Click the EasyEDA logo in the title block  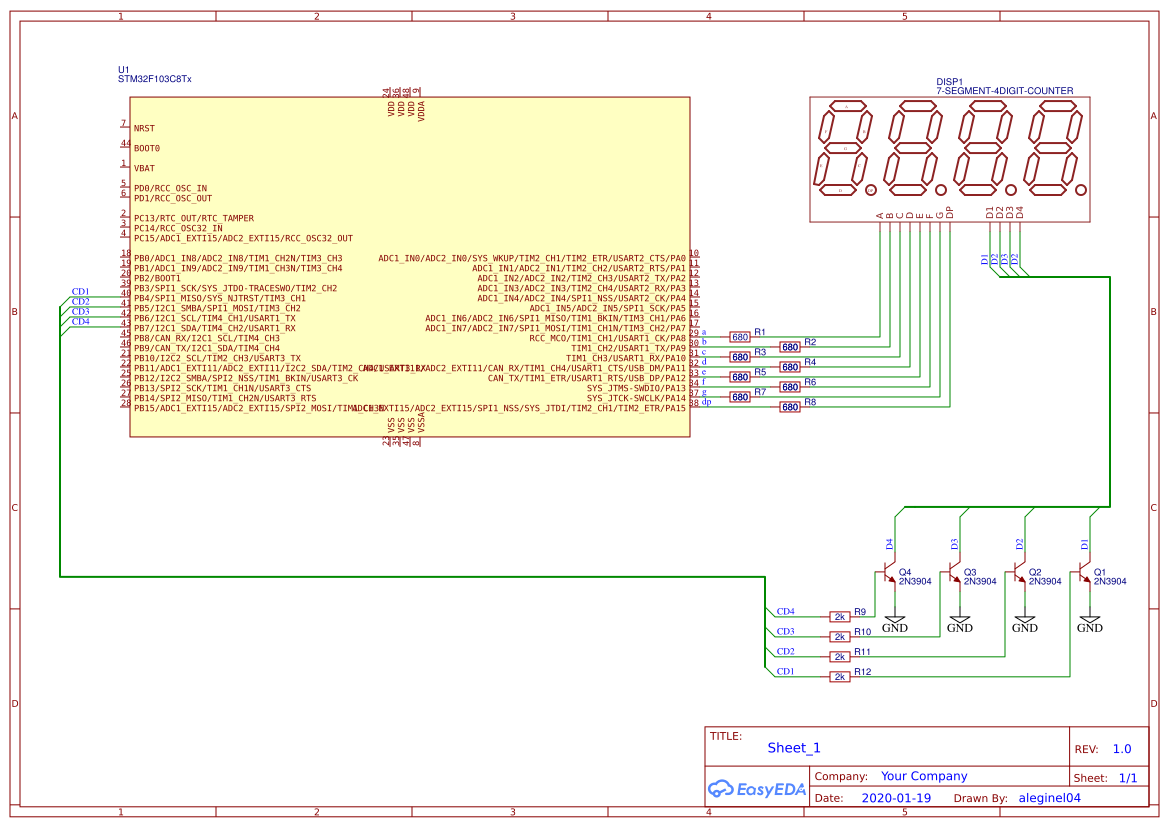point(757,790)
